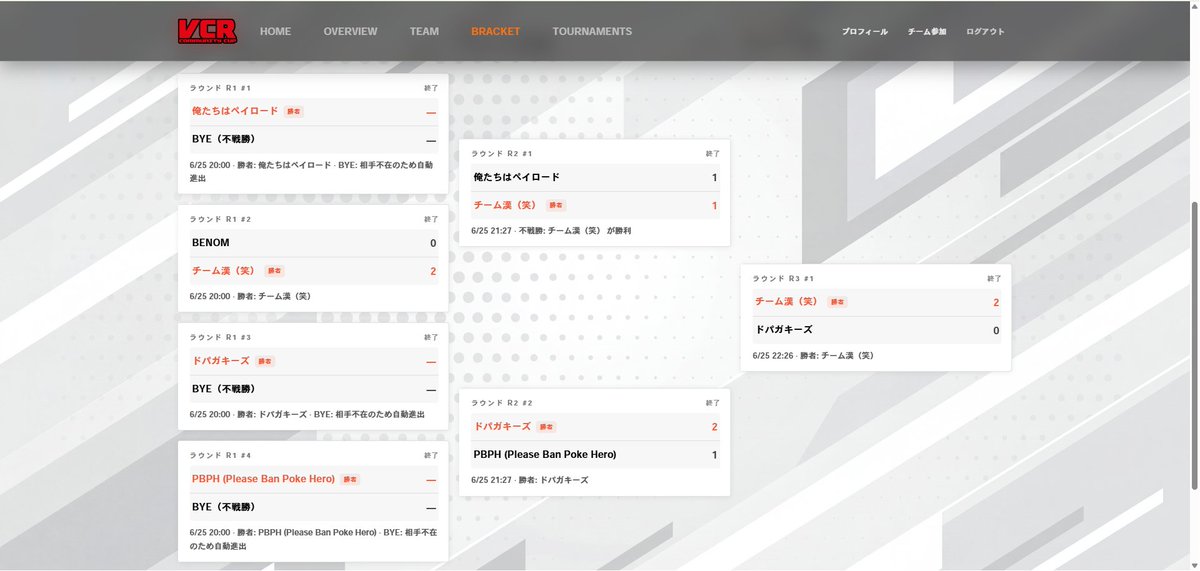Click the 終了 status in R1 #1
This screenshot has width=1200, height=571.
(x=431, y=88)
